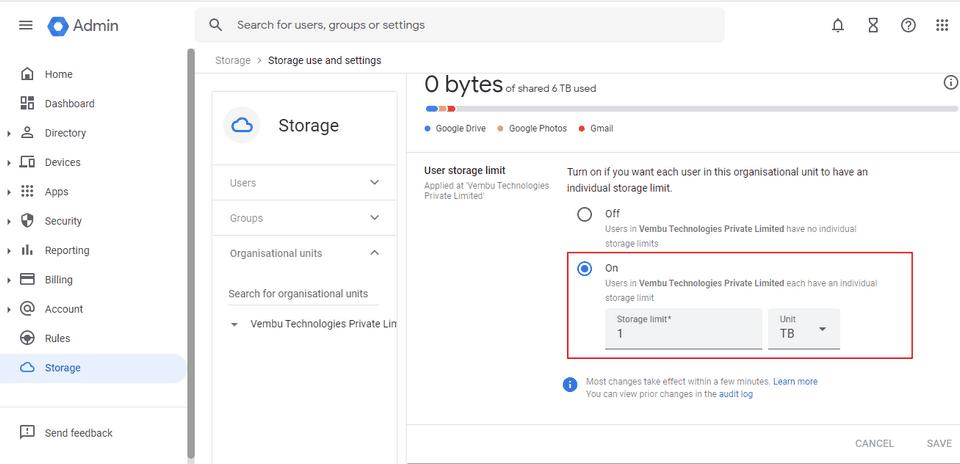Open Dashboard in the sidebar

click(69, 104)
